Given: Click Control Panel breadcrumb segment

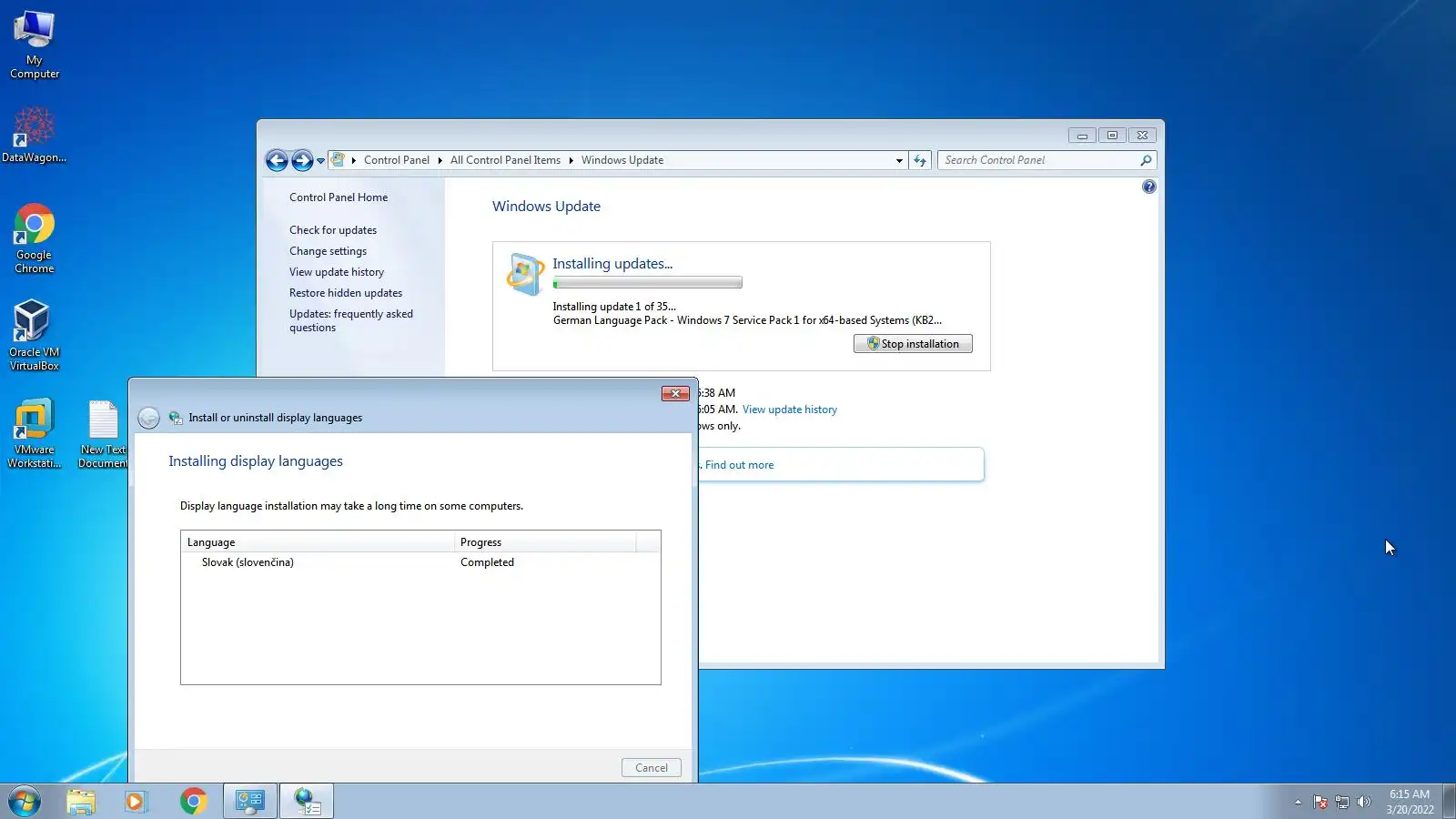Looking at the screenshot, I should [x=397, y=160].
